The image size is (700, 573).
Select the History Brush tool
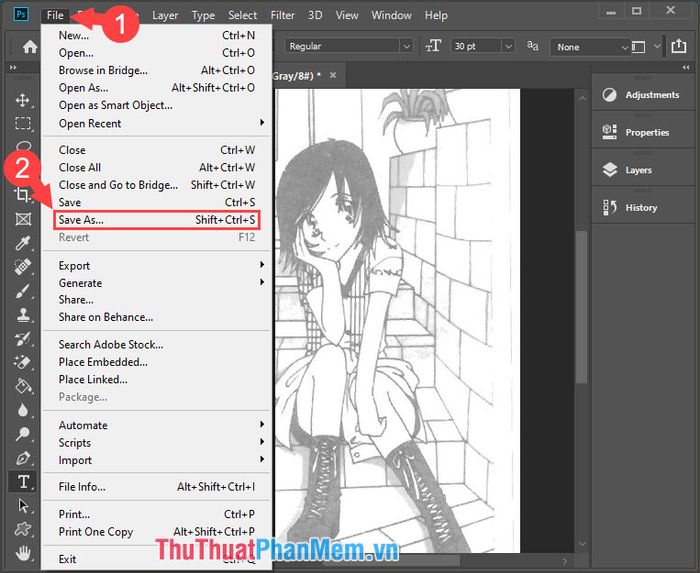pos(23,339)
